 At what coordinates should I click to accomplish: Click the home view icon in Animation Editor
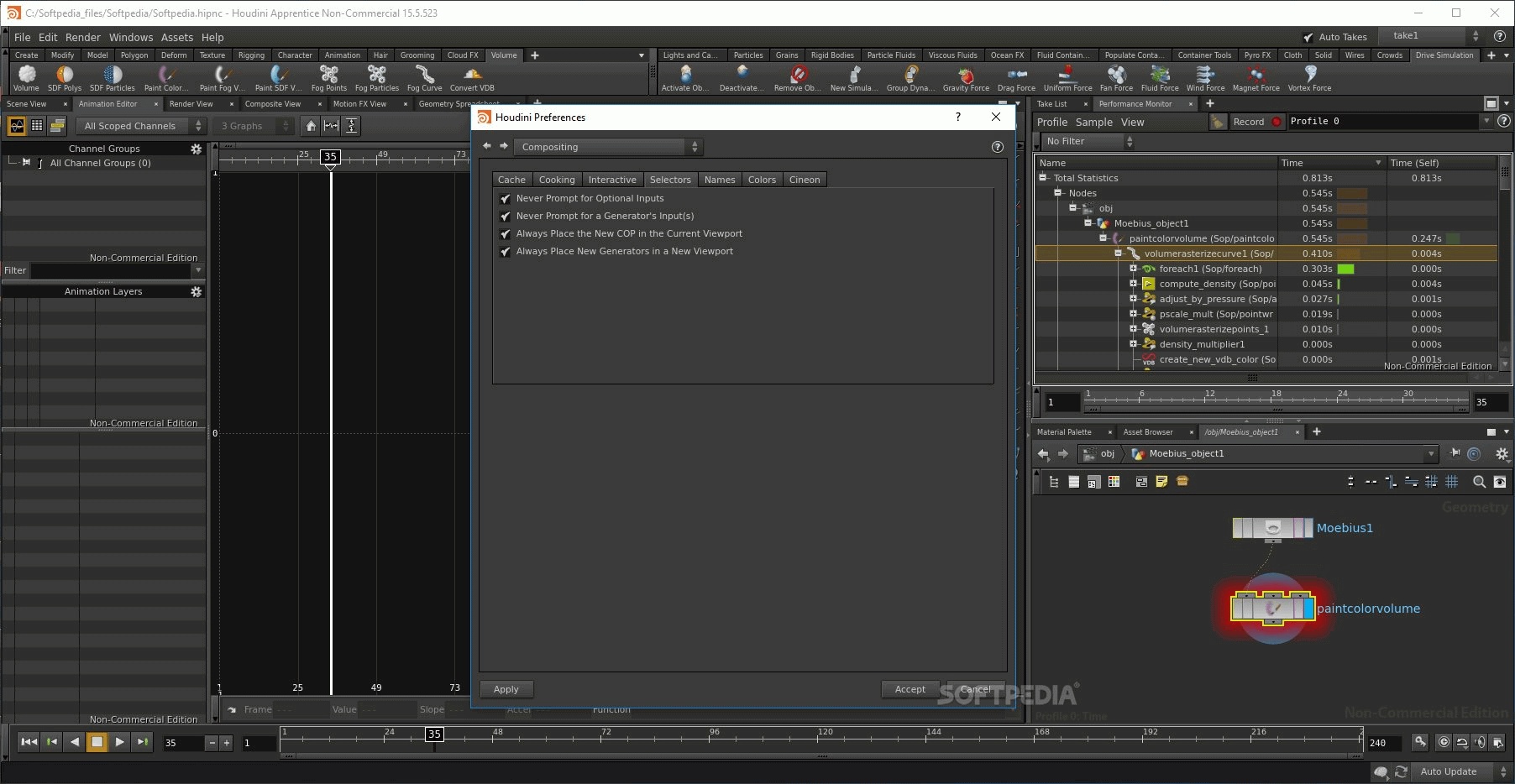pyautogui.click(x=312, y=126)
